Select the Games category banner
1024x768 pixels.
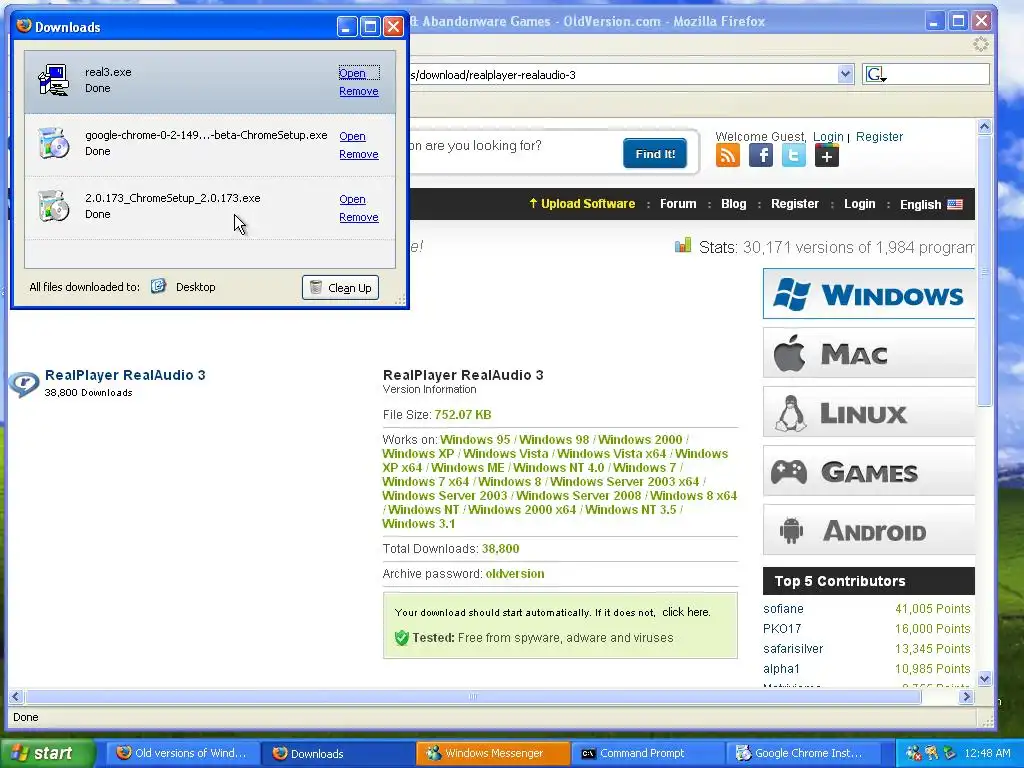[x=869, y=471]
